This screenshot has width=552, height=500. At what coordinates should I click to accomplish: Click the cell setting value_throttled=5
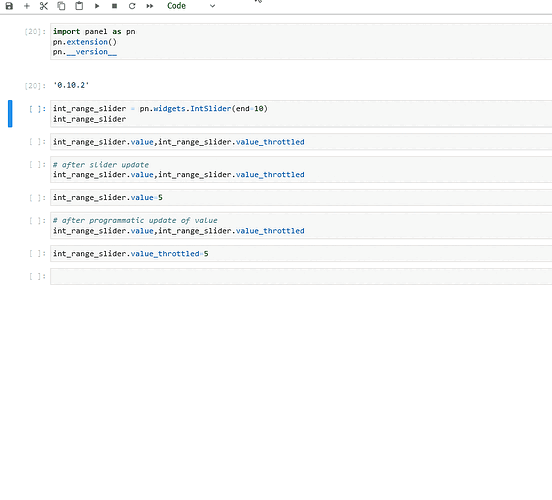click(301, 254)
